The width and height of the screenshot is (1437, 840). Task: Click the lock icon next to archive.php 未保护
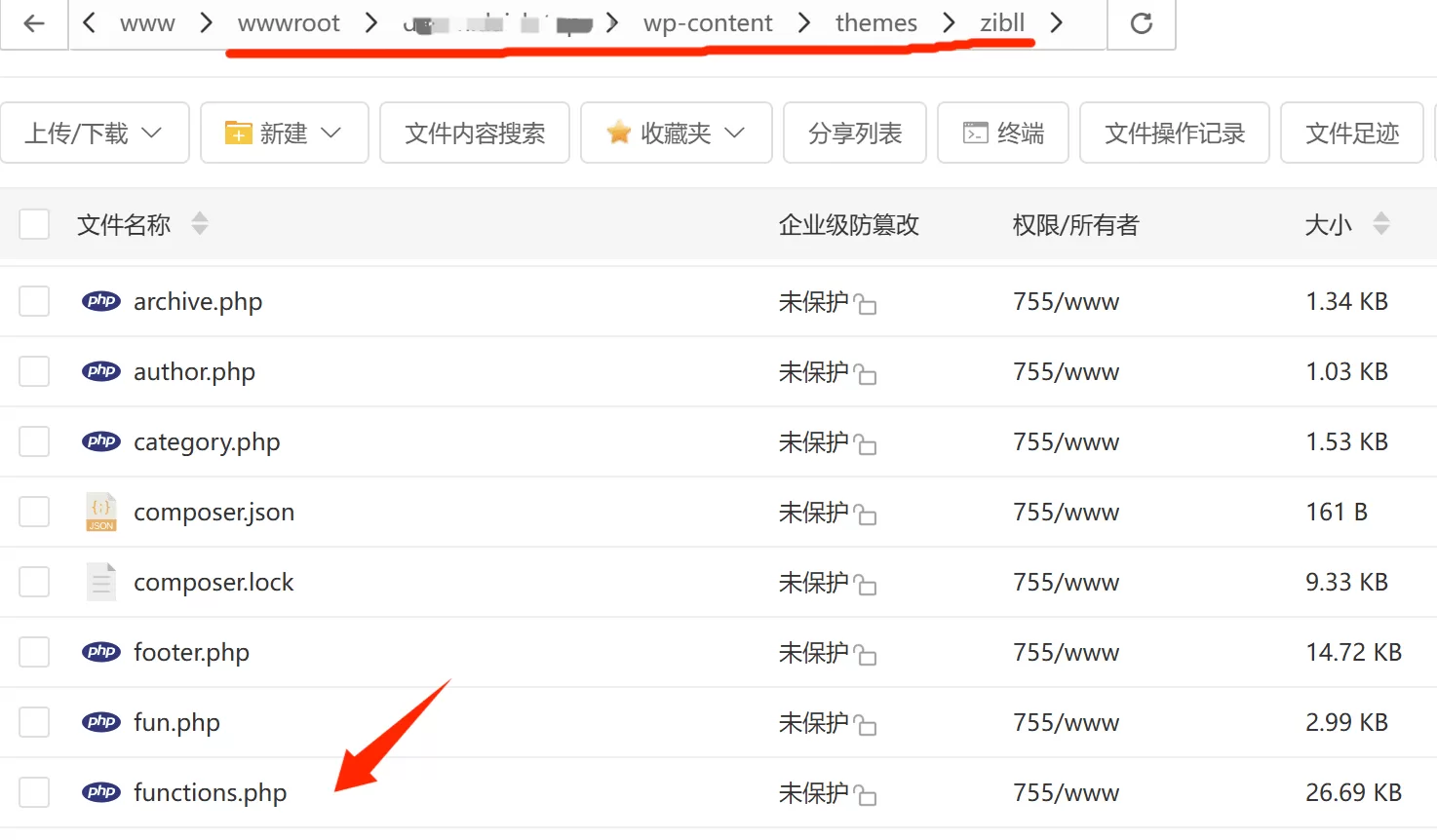(x=866, y=305)
